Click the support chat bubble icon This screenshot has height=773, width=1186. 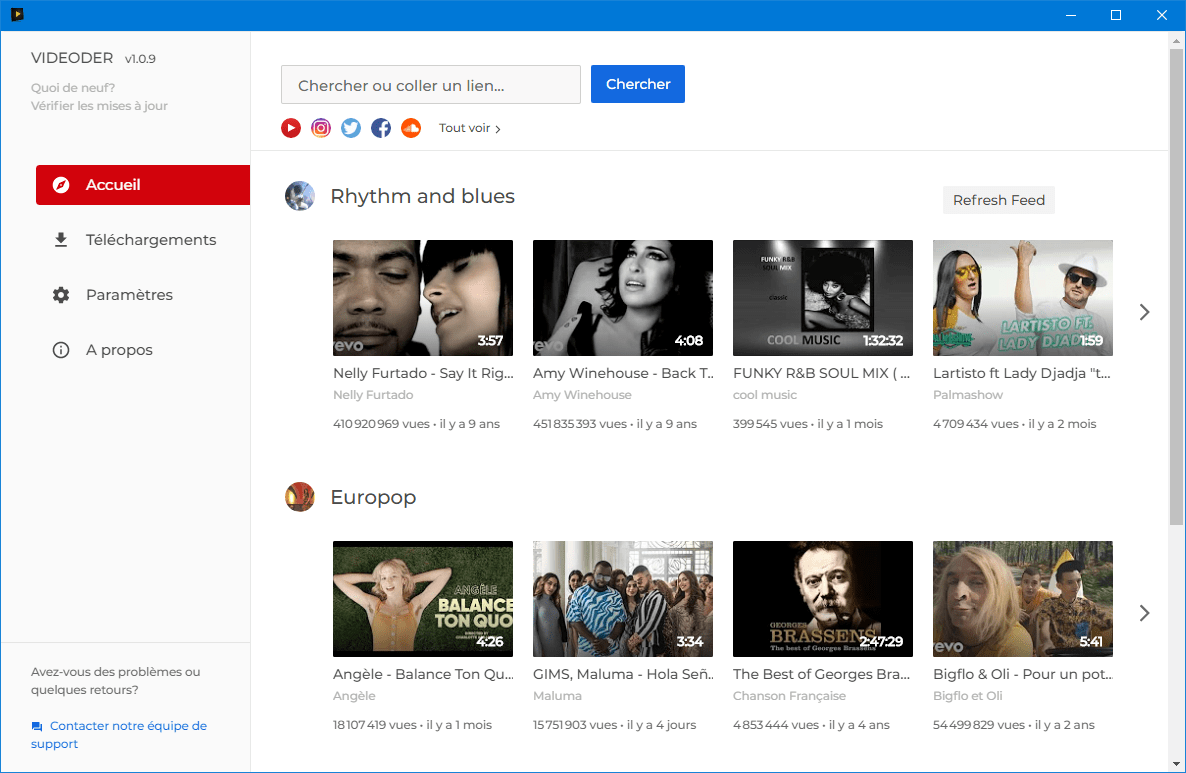[x=37, y=726]
